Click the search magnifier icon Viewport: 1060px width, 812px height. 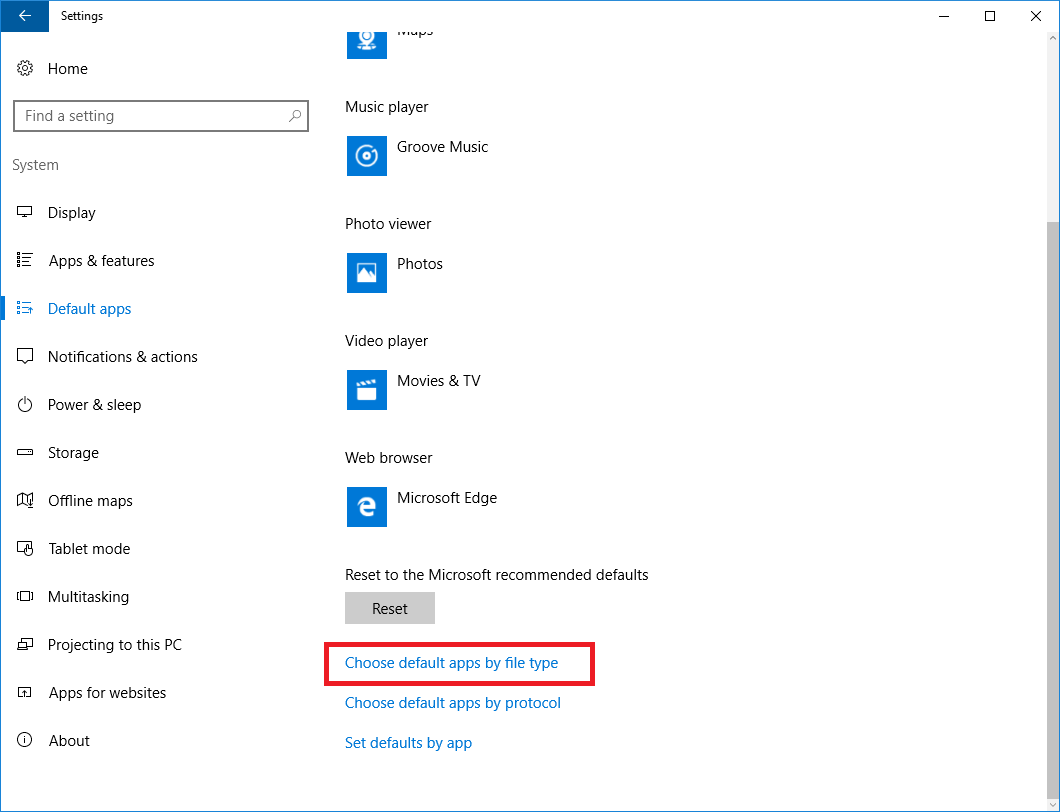point(295,116)
